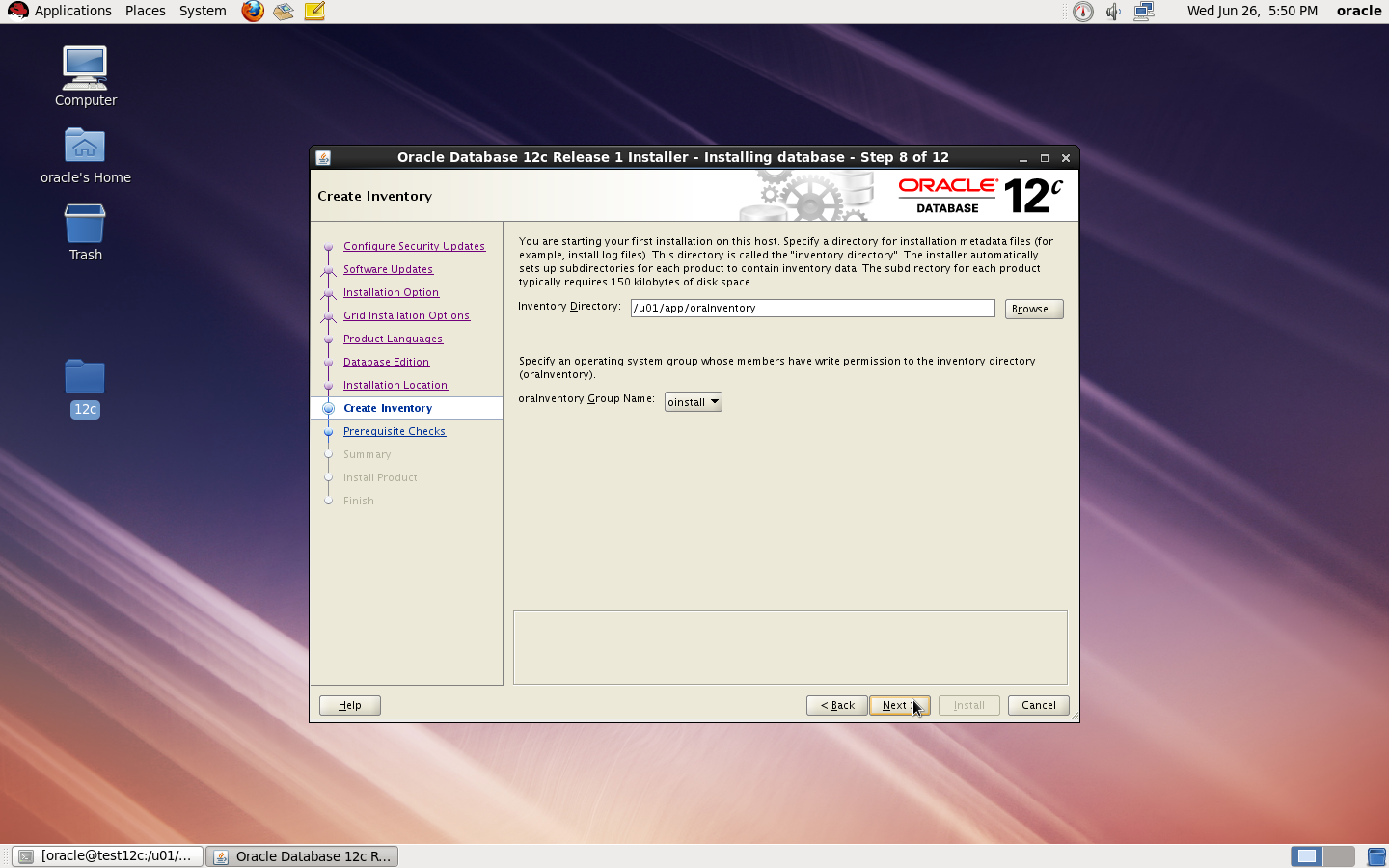This screenshot has width=1389, height=868.
Task: Switch to the second workspace in pager
Action: coord(1338,855)
